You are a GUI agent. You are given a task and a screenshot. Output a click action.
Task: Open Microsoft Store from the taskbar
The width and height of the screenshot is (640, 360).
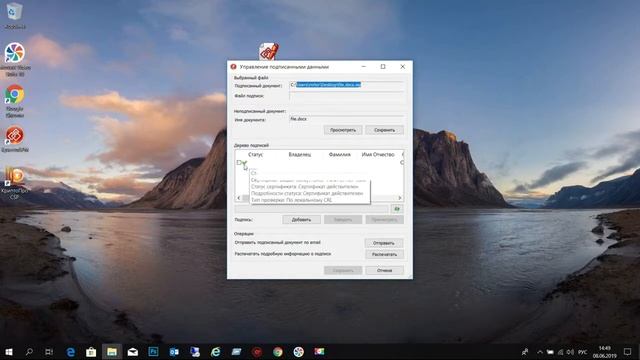pyautogui.click(x=91, y=352)
